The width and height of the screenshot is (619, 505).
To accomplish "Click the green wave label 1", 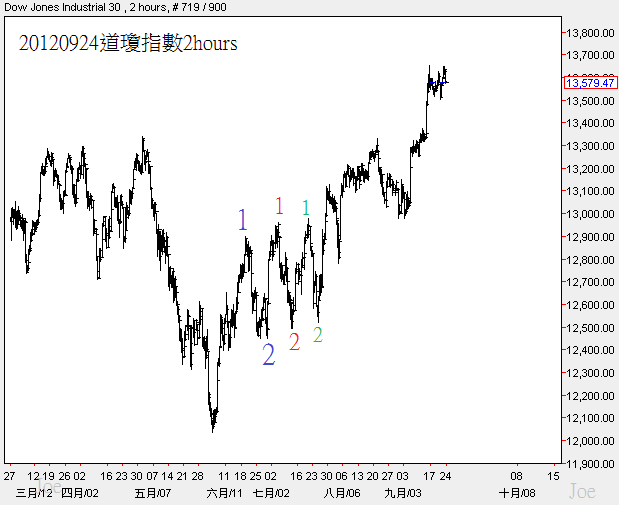I will coord(306,208).
